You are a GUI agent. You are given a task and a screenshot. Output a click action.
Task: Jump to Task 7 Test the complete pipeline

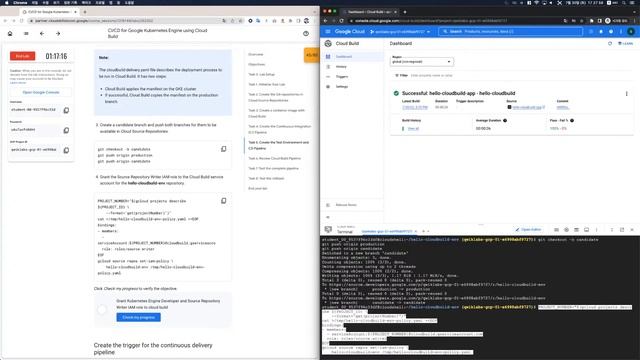pos(273,168)
